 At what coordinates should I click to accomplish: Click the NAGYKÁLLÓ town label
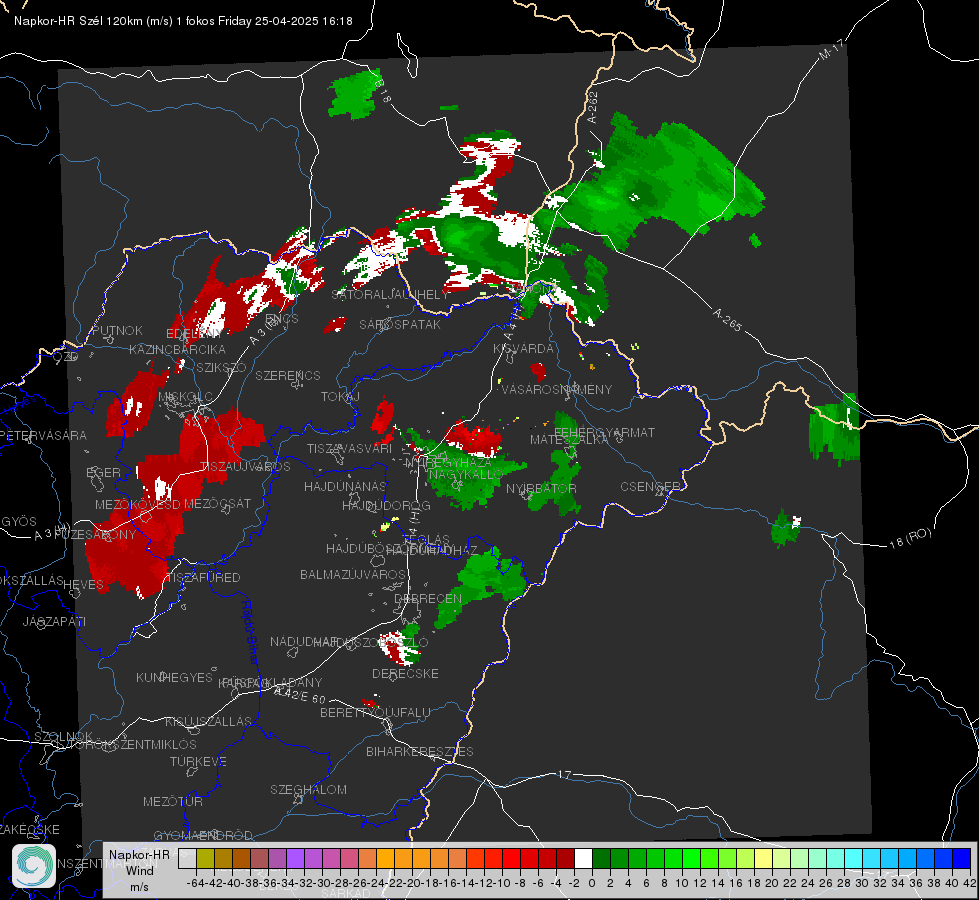coord(465,475)
